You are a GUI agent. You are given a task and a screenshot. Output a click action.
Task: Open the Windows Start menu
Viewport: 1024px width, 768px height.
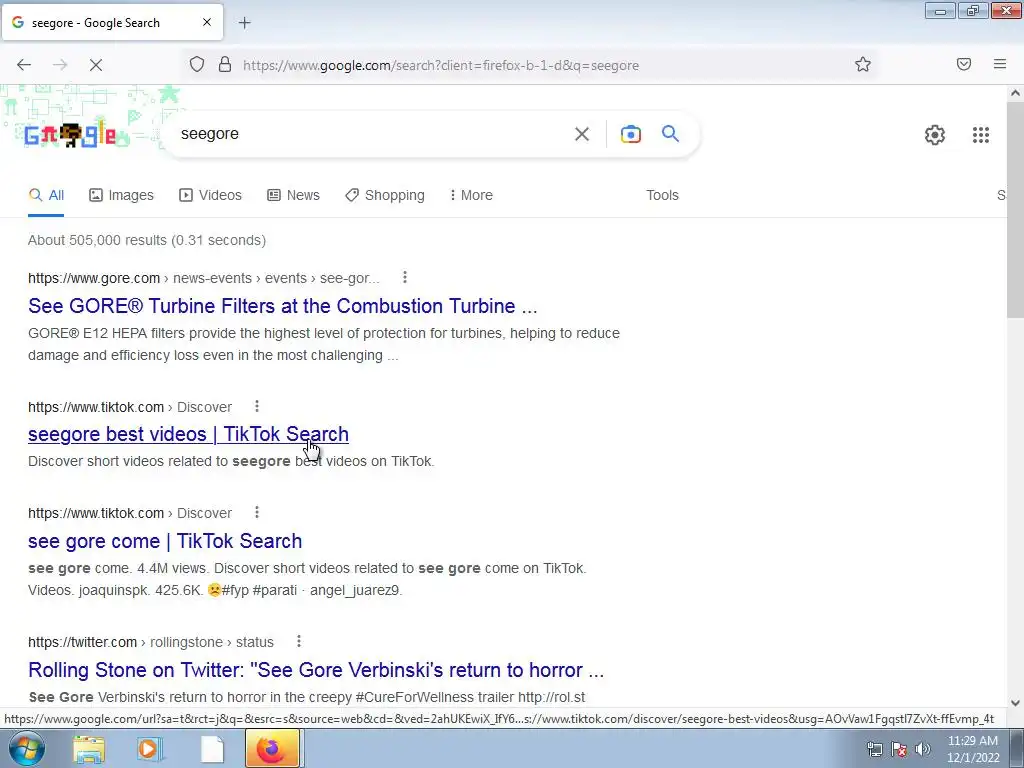26,749
